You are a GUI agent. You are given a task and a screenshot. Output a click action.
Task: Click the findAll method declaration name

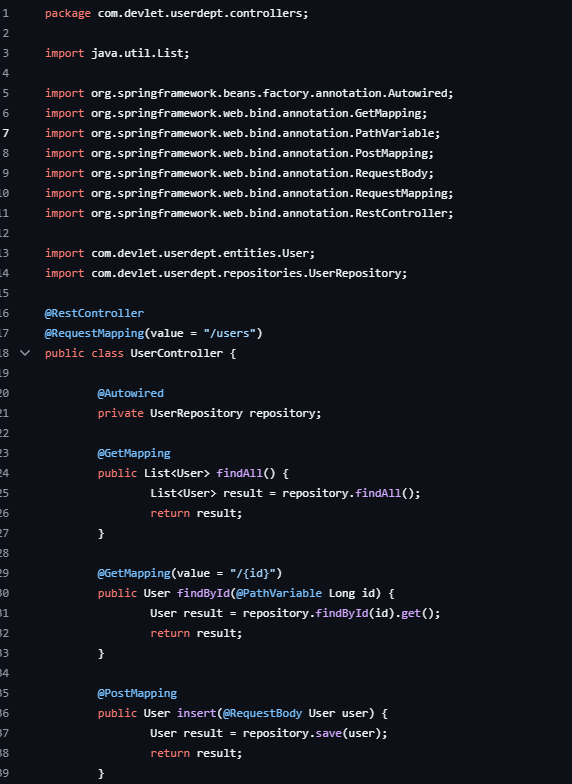[240, 473]
